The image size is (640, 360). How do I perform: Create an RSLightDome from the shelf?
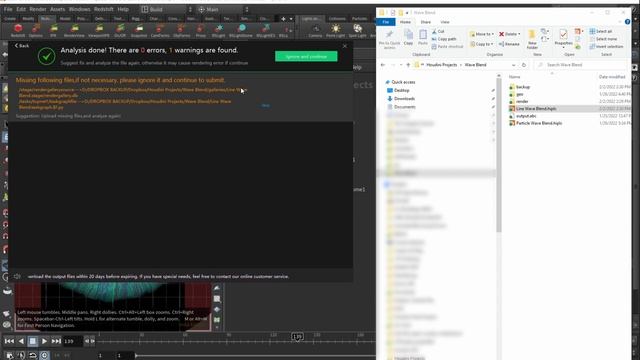point(241,31)
